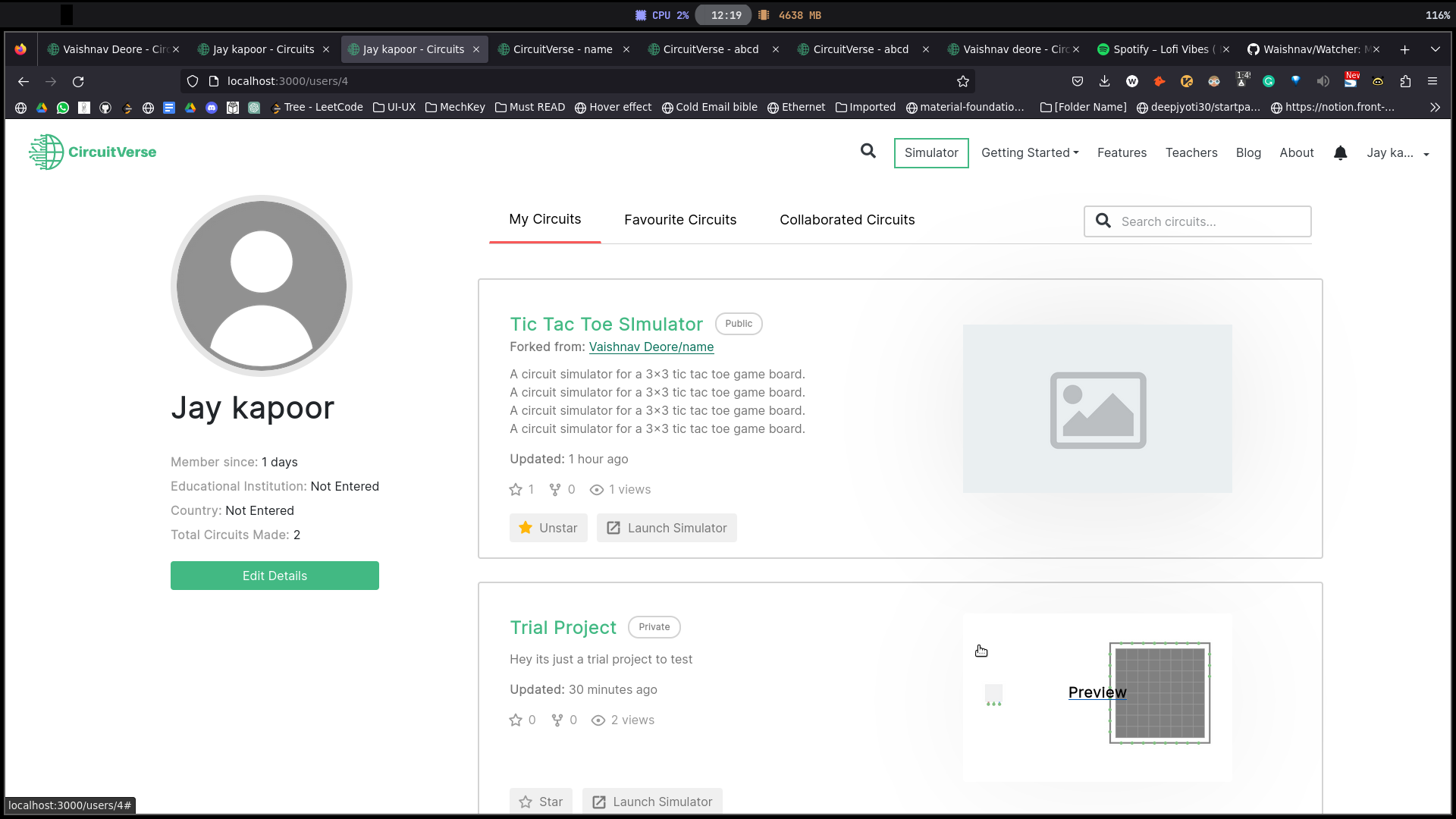
Task: Open the Trial Project title link
Action: 563,628
